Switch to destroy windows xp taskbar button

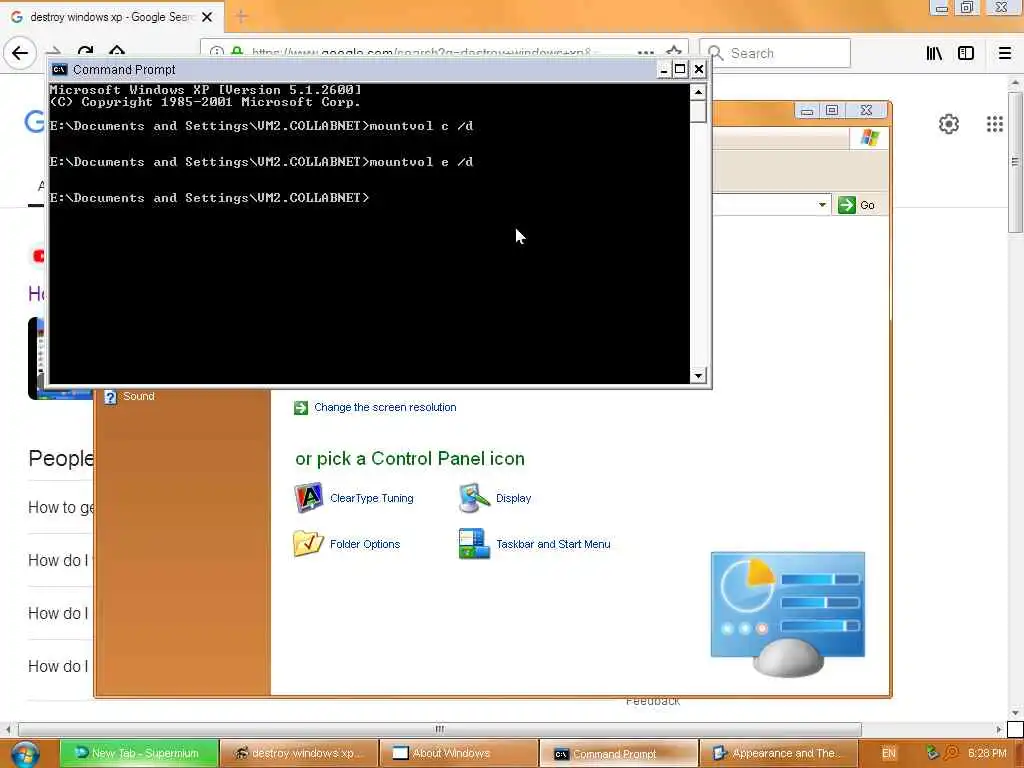point(299,753)
